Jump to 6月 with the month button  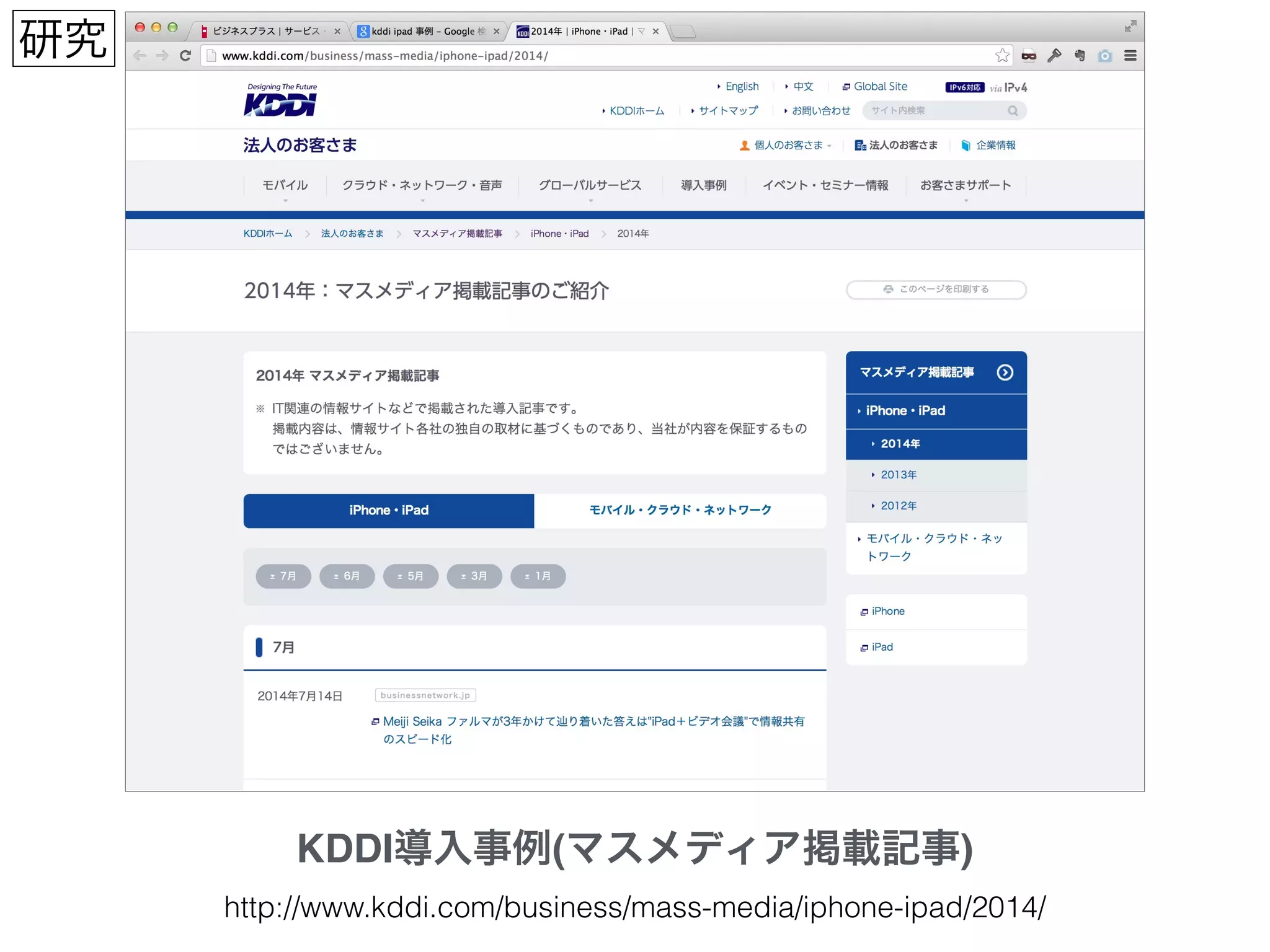347,576
